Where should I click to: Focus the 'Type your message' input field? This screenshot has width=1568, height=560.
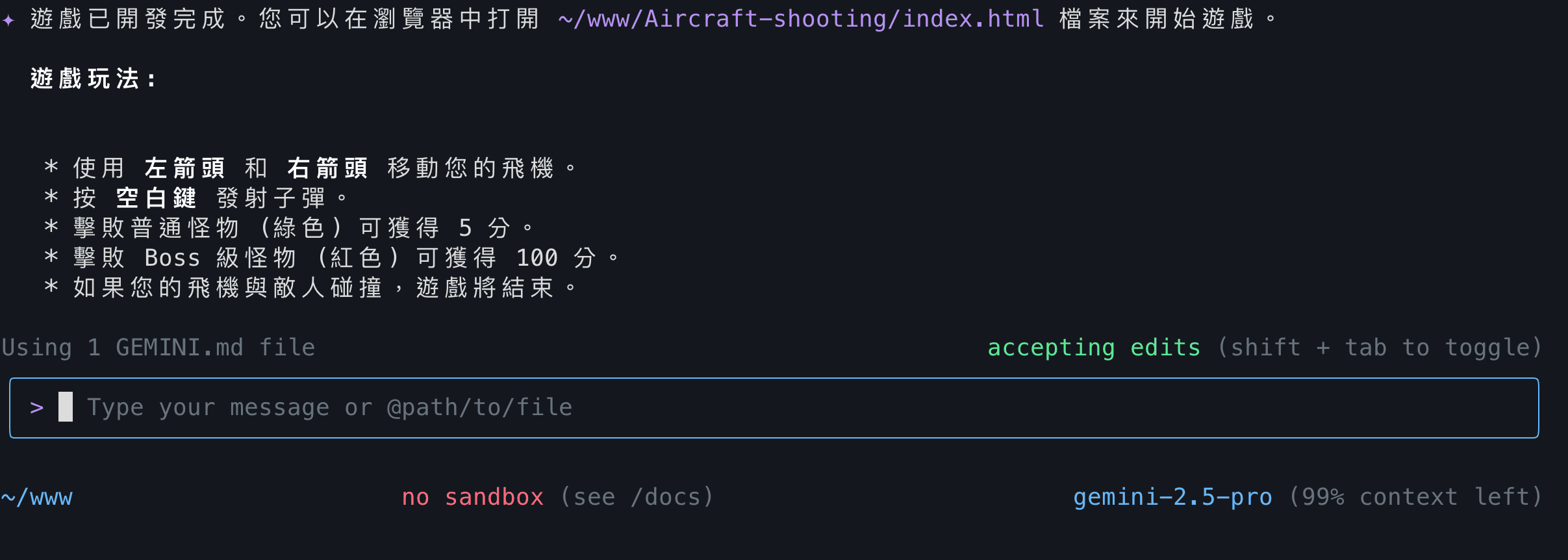coord(774,408)
